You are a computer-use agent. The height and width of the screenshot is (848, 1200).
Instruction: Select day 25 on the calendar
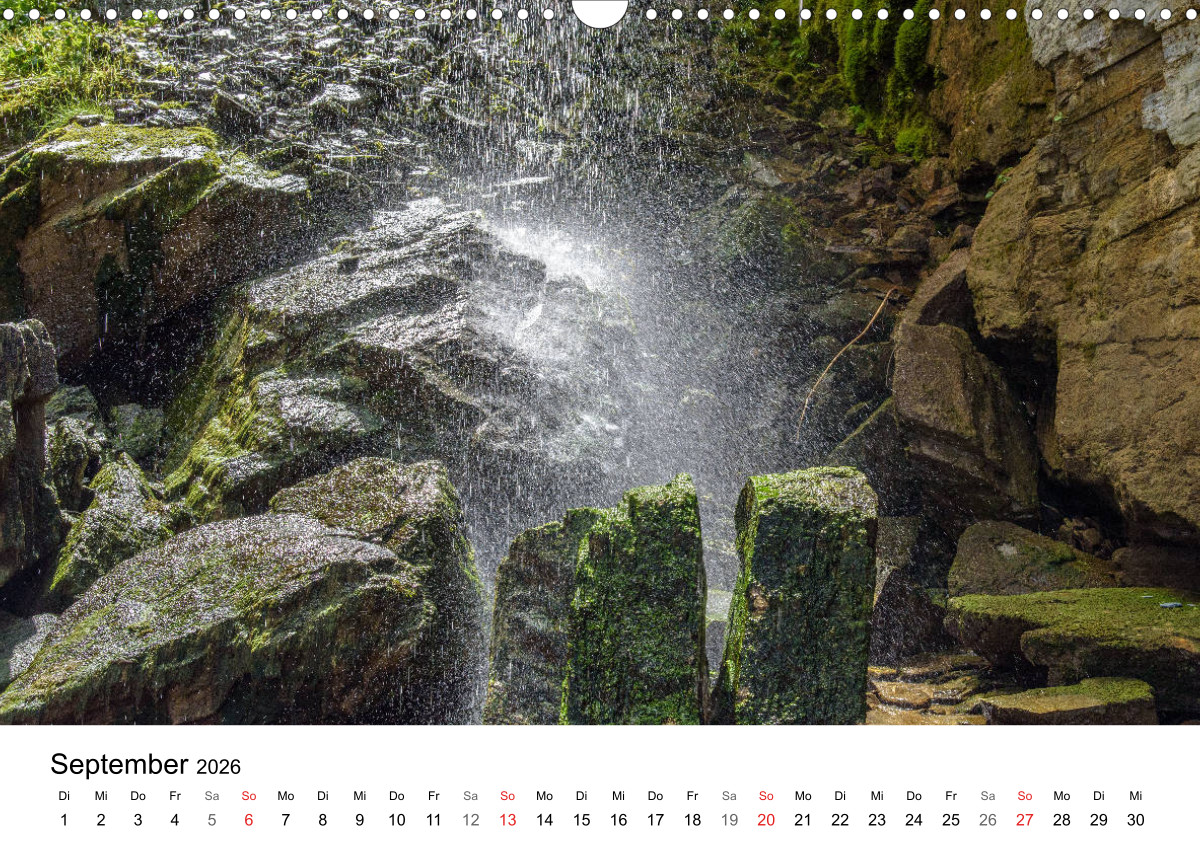[x=951, y=820]
